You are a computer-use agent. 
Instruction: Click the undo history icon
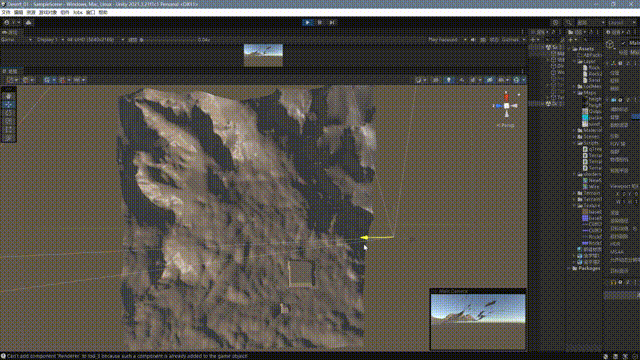(x=556, y=22)
